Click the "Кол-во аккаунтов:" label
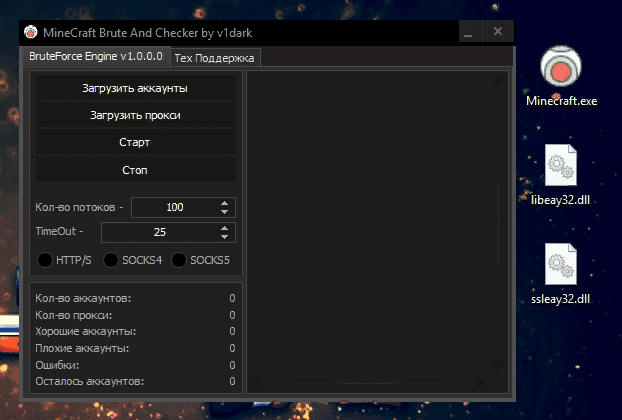Screen dimensions: 622x420 click(83, 298)
